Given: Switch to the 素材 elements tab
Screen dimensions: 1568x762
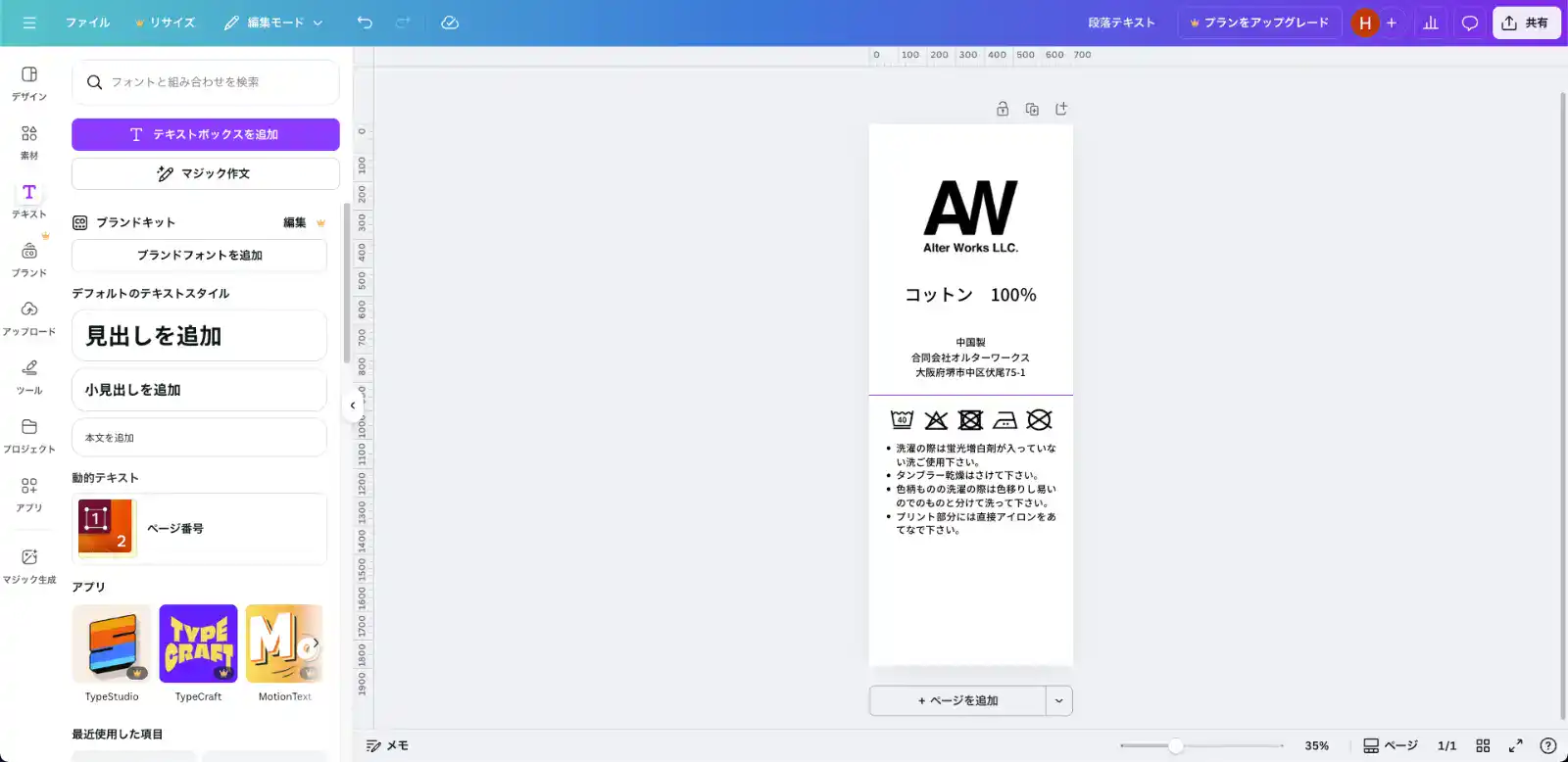Looking at the screenshot, I should click(x=29, y=141).
